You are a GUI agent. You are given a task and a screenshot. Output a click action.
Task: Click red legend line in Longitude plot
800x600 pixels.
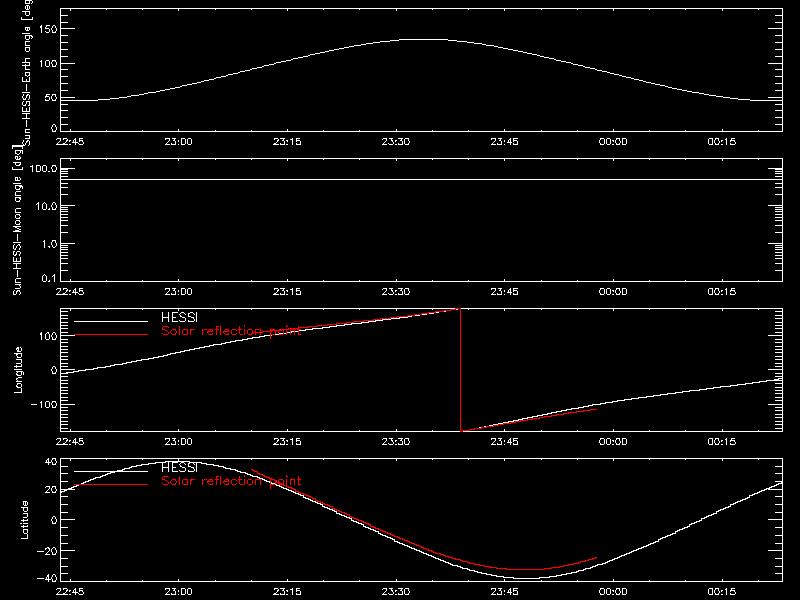111,335
